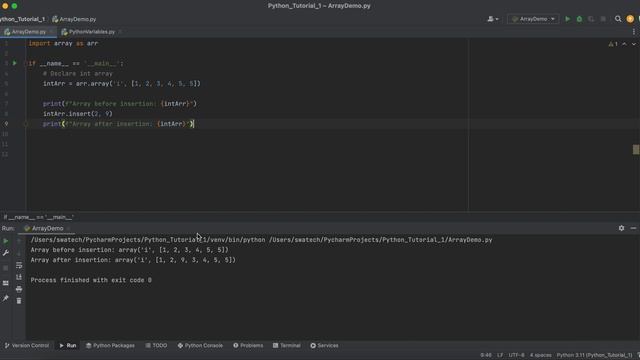Open Python 3.11 interpreter selector
The width and height of the screenshot is (640, 360).
[594, 355]
